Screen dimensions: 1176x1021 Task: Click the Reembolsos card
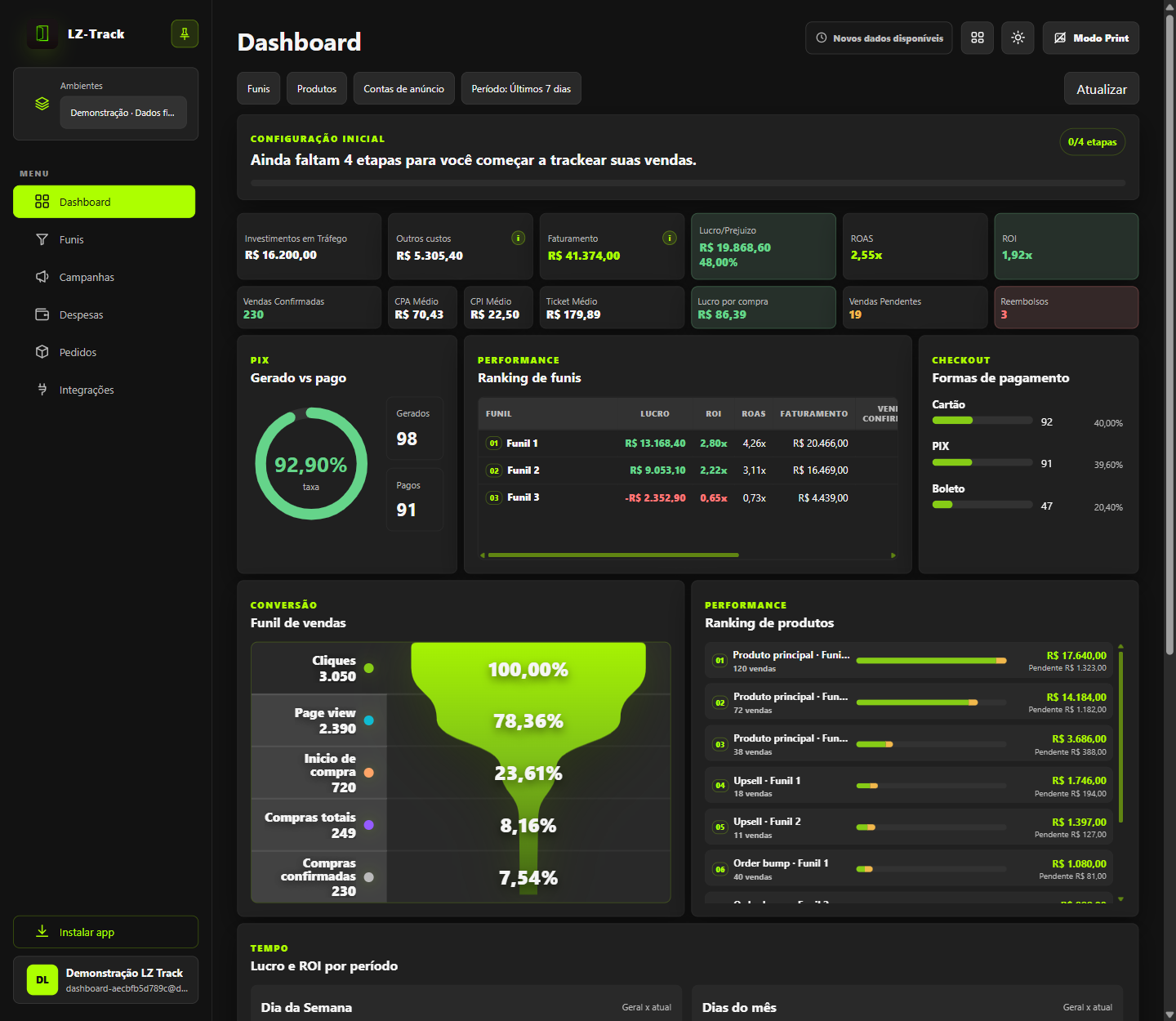coord(1067,307)
